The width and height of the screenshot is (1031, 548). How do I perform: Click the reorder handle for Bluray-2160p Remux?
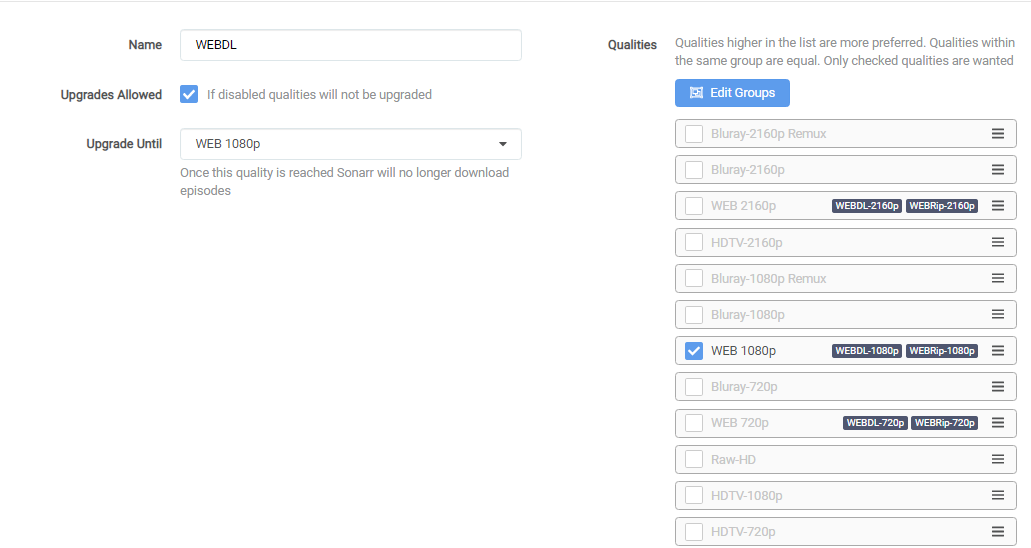tap(997, 134)
